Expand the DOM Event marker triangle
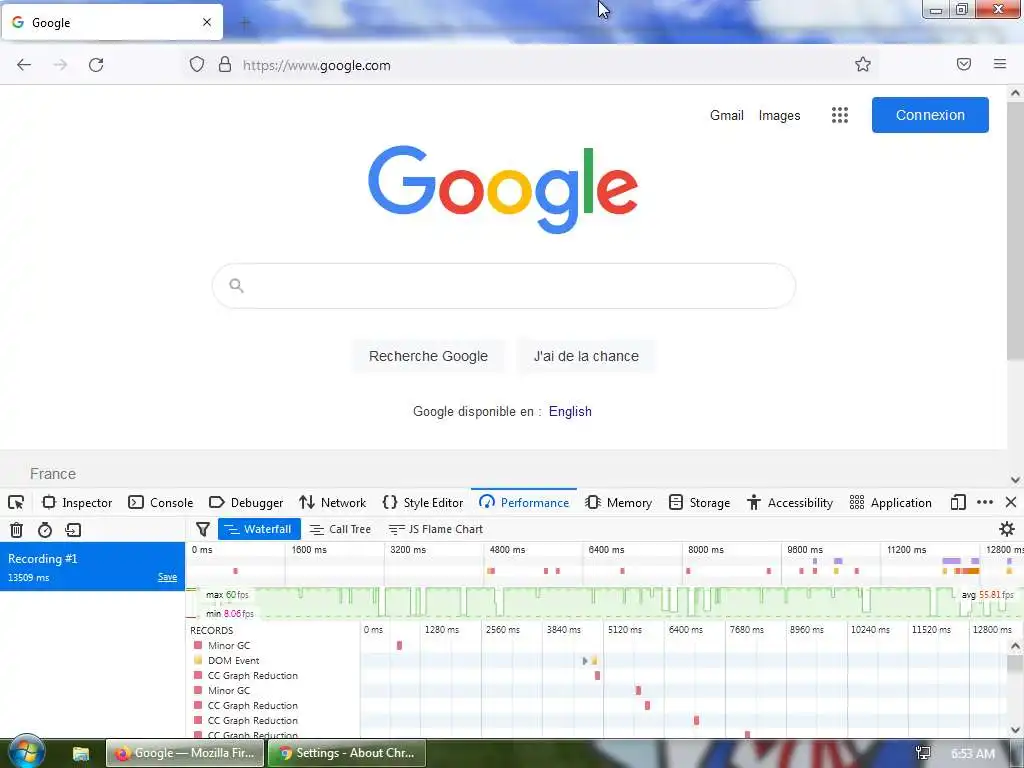Viewport: 1024px width, 768px height. 585,661
